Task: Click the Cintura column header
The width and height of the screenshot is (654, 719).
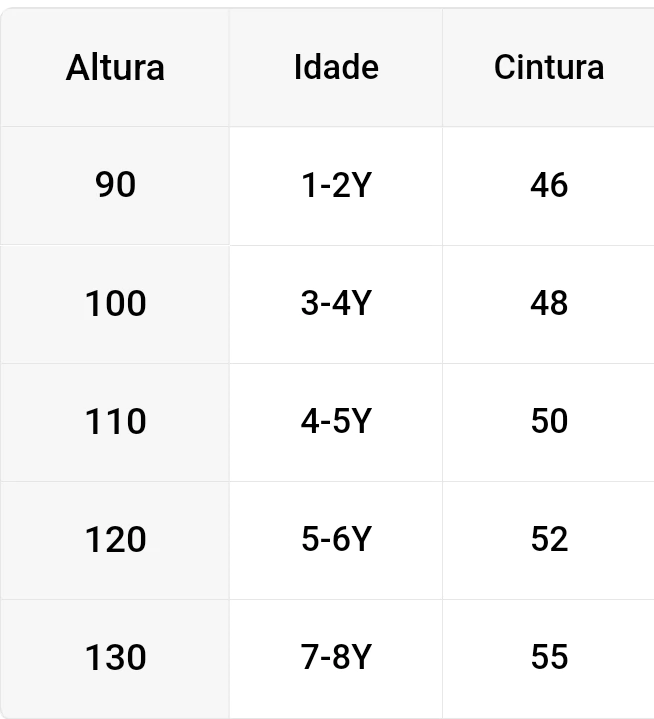Action: click(x=548, y=68)
